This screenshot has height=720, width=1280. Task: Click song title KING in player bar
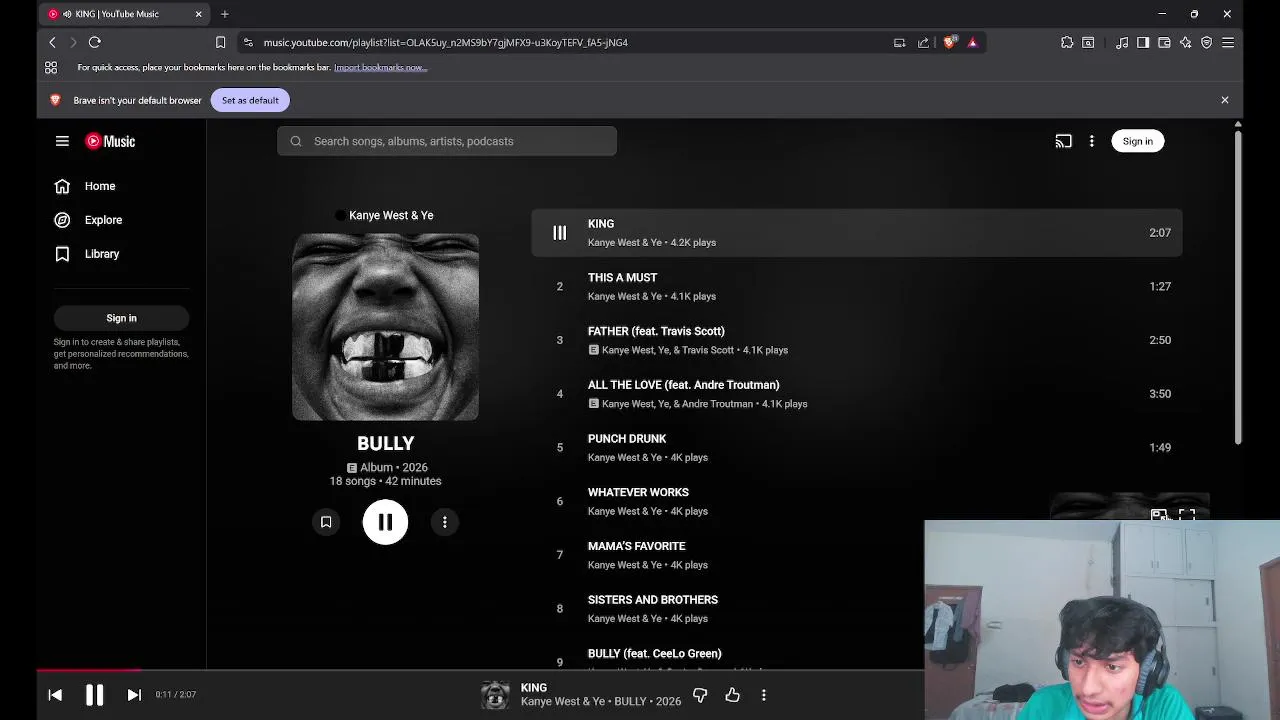(534, 688)
